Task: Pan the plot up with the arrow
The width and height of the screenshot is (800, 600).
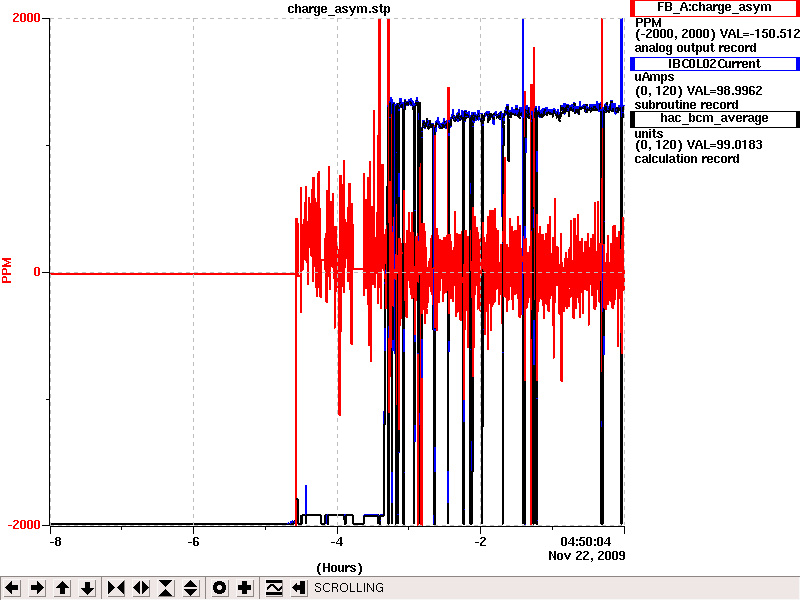Action: tap(62, 588)
